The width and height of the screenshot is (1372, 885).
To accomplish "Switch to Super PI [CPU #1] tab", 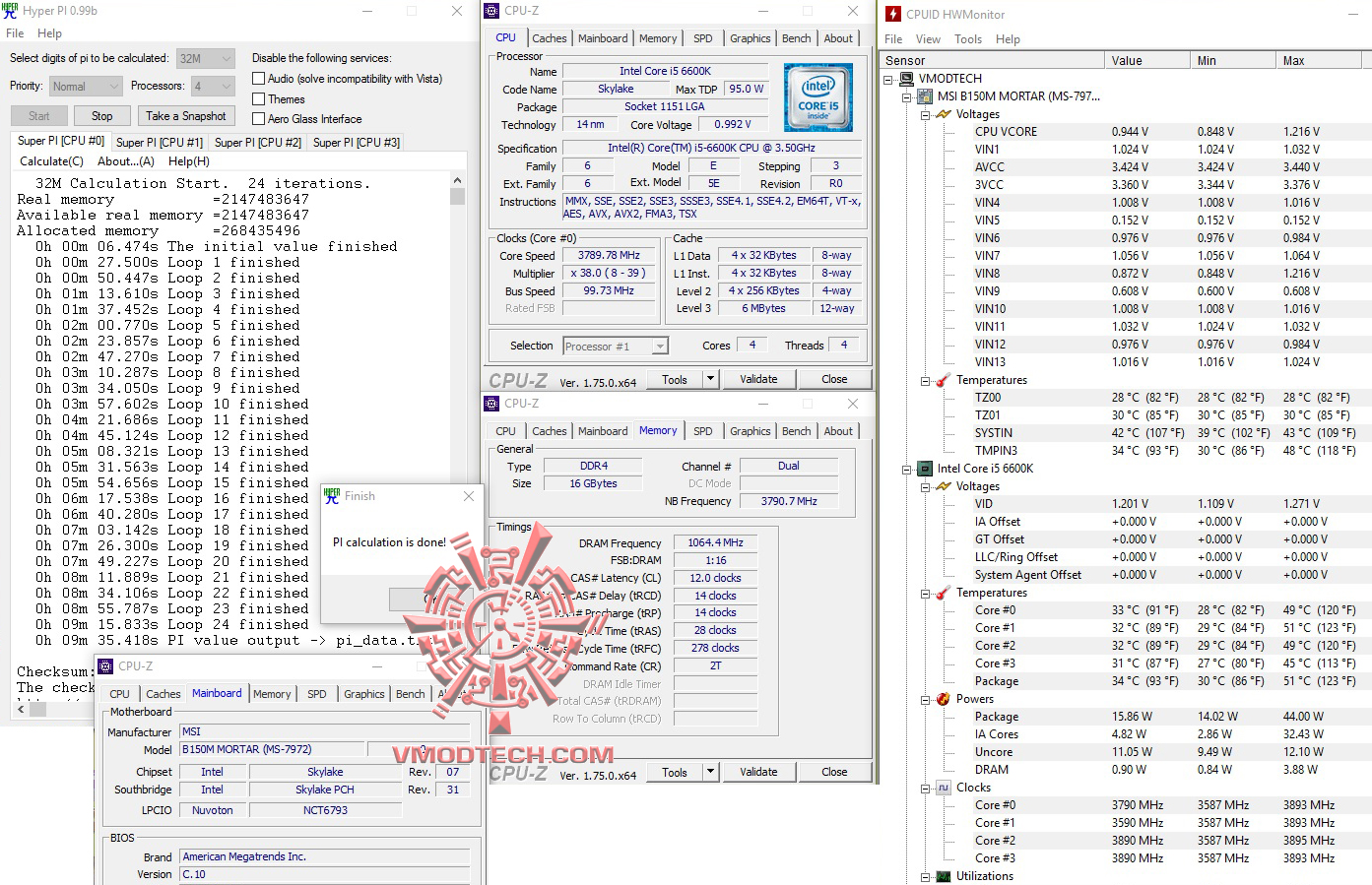I will pyautogui.click(x=160, y=142).
